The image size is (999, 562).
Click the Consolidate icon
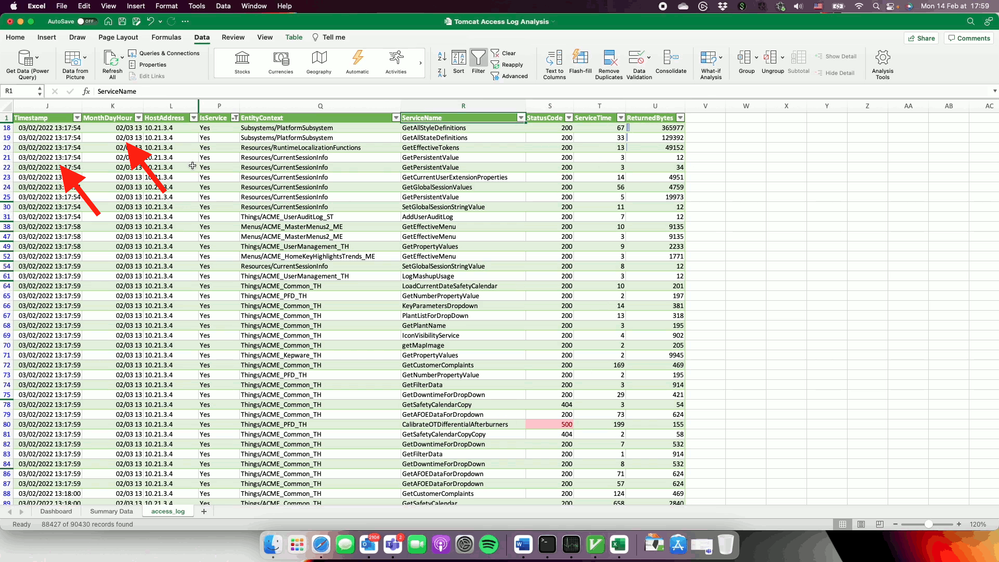click(x=671, y=62)
